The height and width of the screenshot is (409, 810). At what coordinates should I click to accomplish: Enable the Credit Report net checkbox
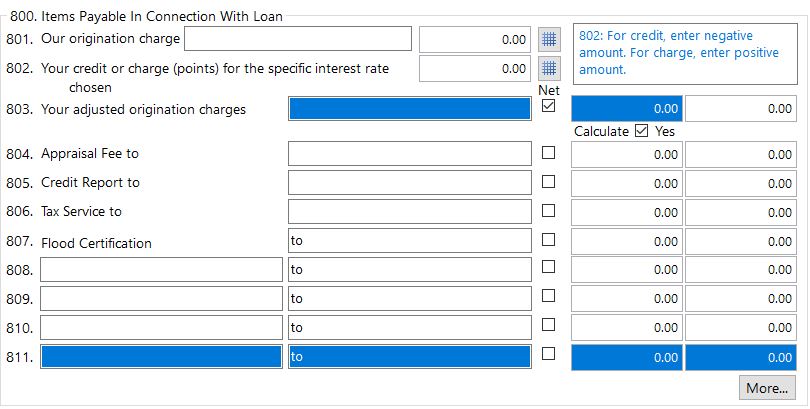coord(548,181)
